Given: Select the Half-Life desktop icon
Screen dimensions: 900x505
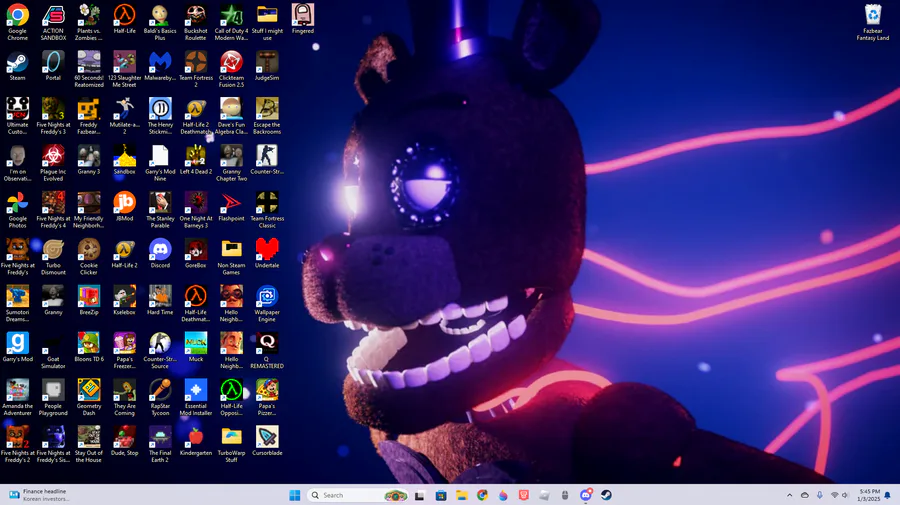Looking at the screenshot, I should coord(124,16).
